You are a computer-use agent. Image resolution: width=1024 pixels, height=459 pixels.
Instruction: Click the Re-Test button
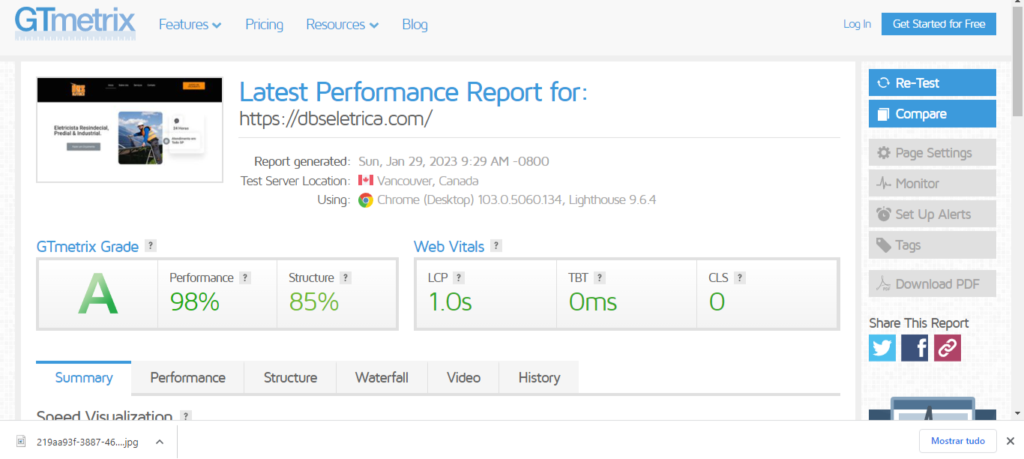932,83
